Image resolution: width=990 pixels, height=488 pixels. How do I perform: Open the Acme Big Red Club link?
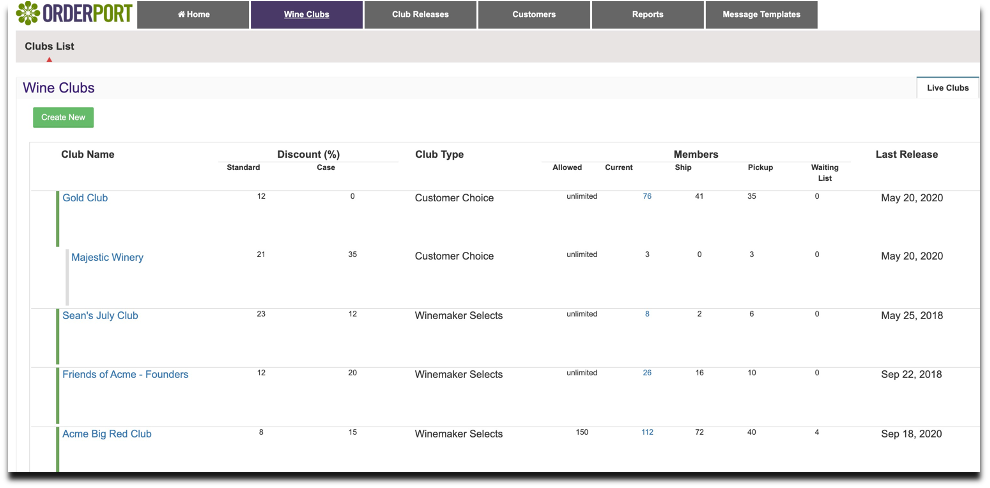pyautogui.click(x=107, y=434)
